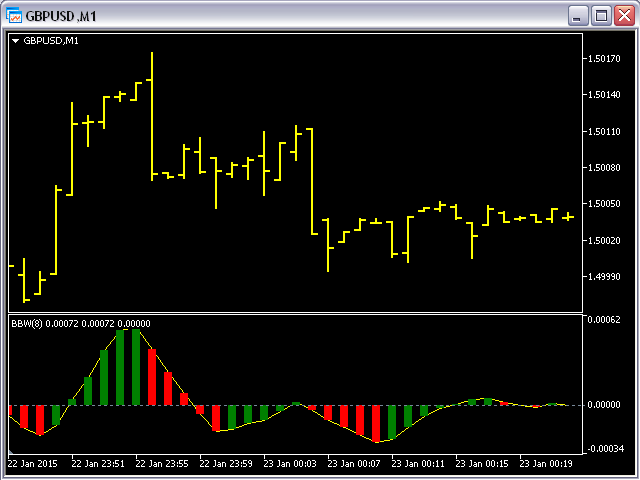Click the 22 Jan 2015 date label

tap(33, 464)
